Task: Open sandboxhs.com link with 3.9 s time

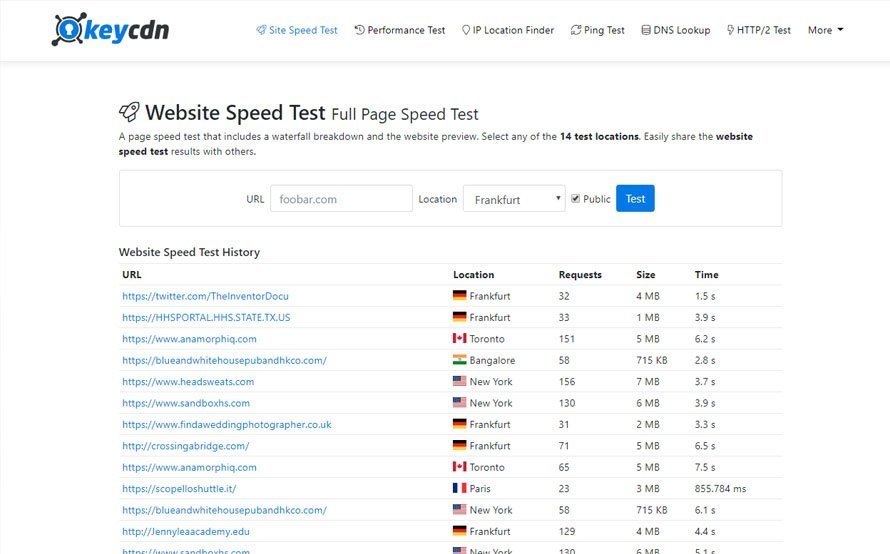Action: tap(186, 403)
